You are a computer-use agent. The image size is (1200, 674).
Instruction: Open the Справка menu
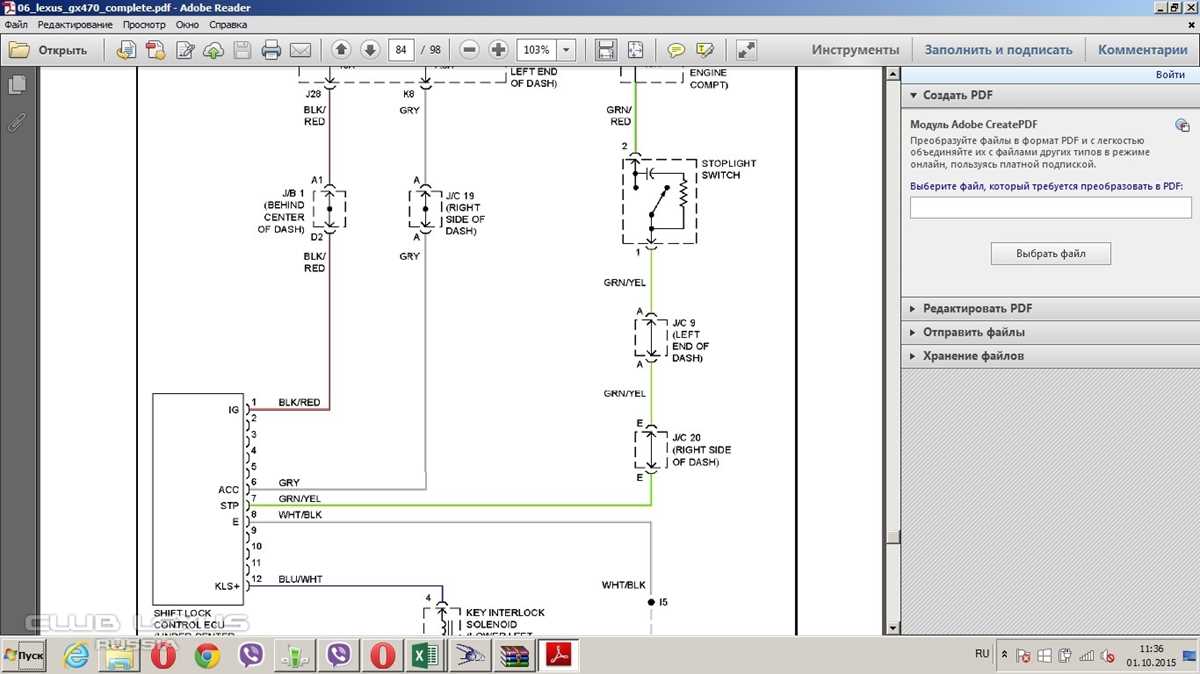[229, 23]
